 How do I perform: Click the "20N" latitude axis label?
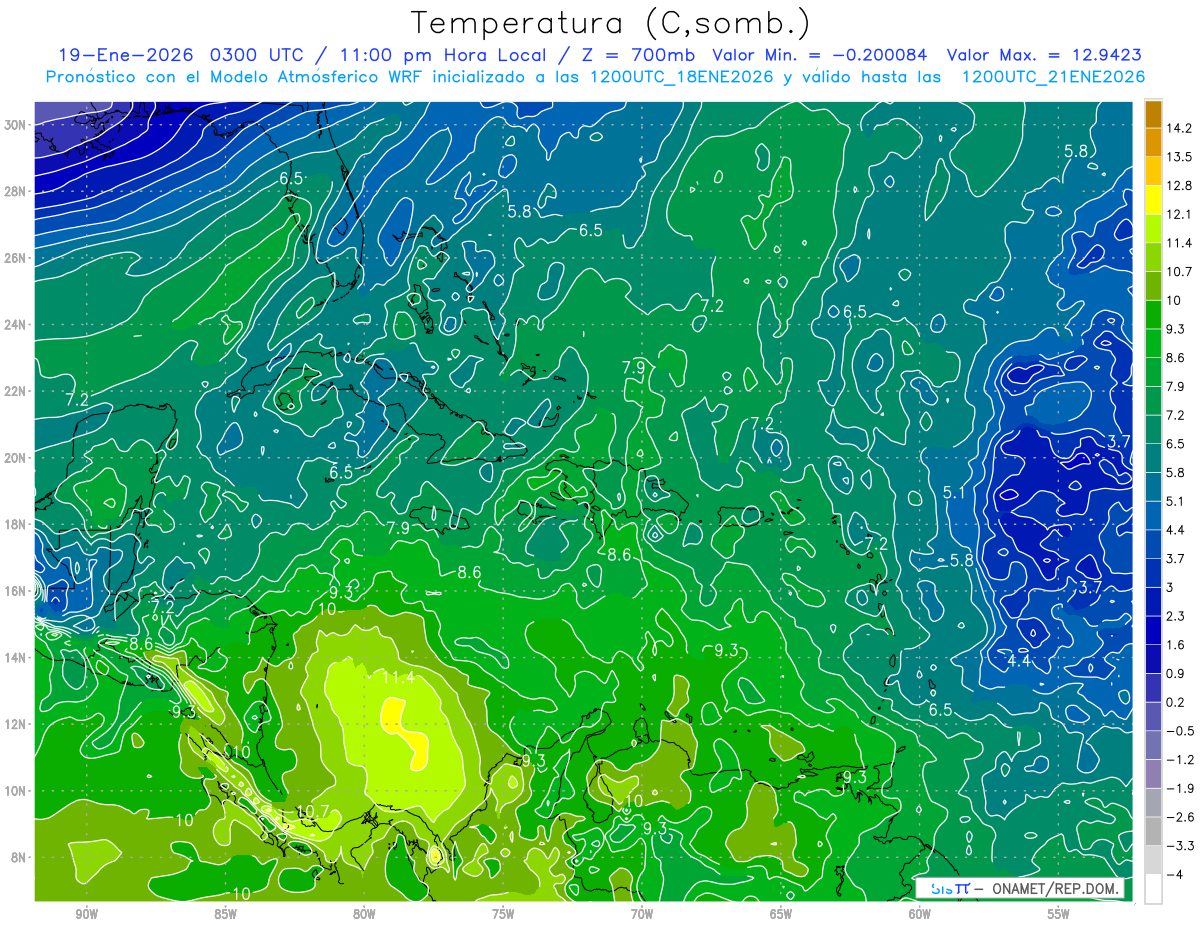click(16, 458)
